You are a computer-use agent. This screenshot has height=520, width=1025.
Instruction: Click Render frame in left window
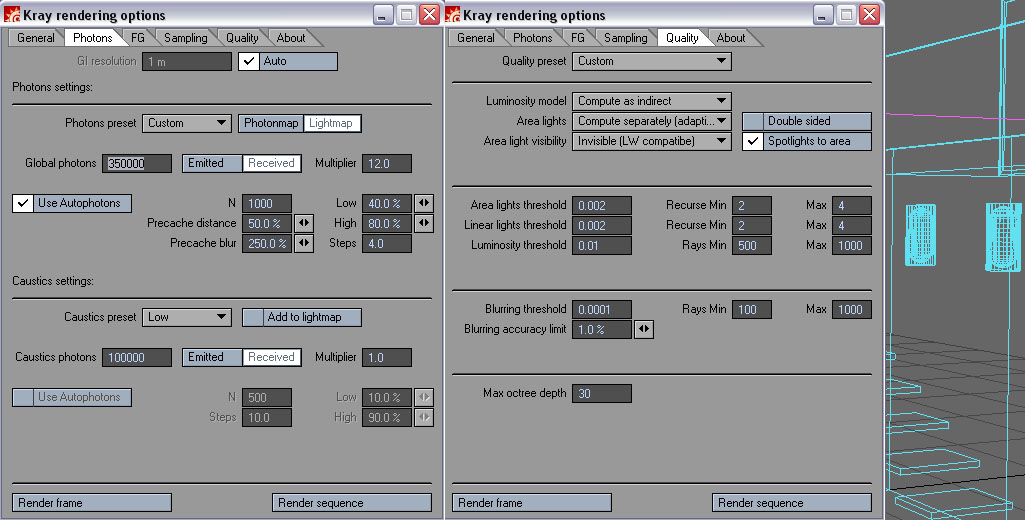92,503
